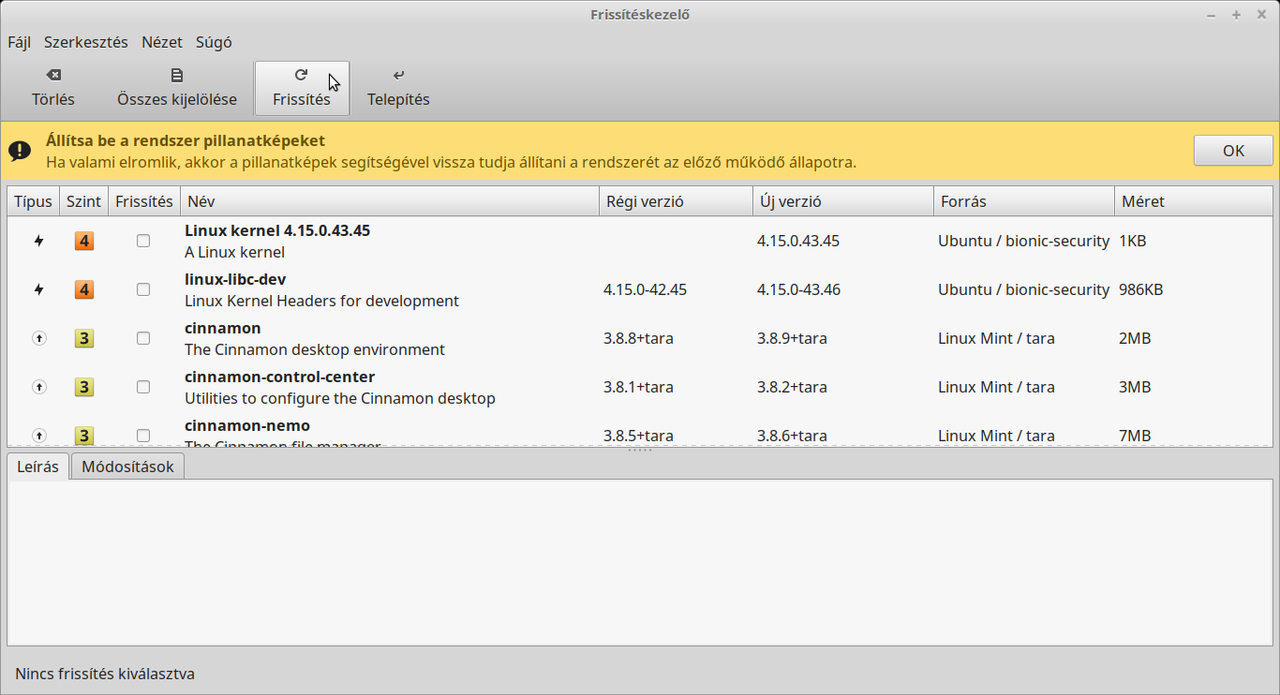Screen dimensions: 1280x695
Task: Sort by the Típus column header
Action: 33,201
